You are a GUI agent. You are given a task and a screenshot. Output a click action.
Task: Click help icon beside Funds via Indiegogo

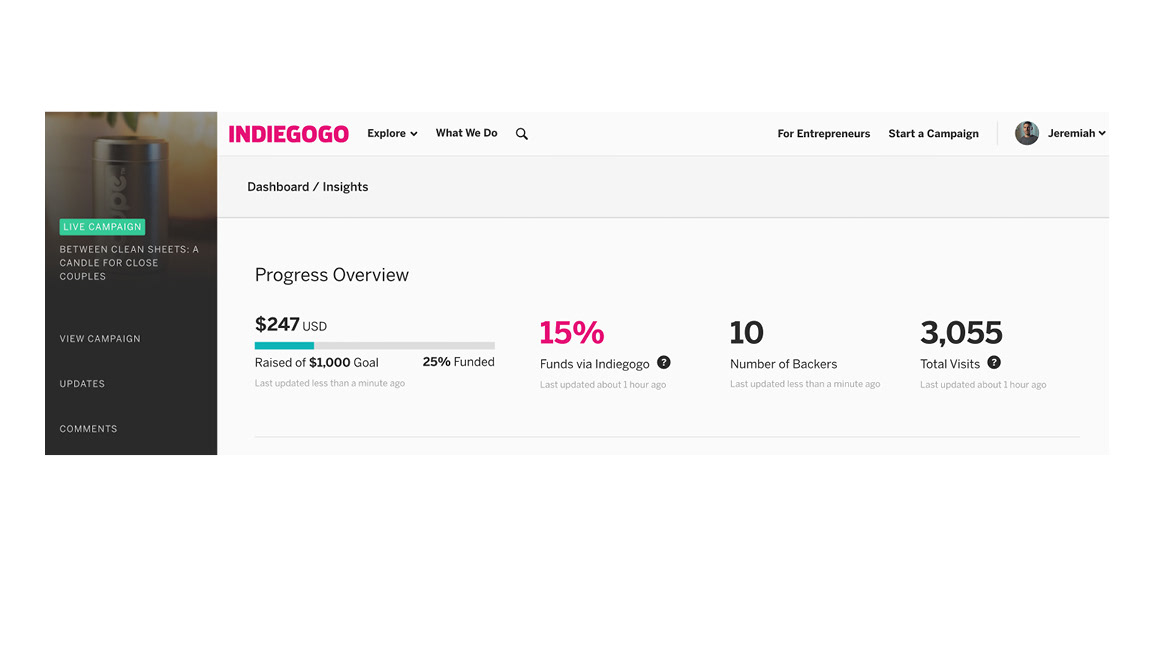tap(663, 362)
